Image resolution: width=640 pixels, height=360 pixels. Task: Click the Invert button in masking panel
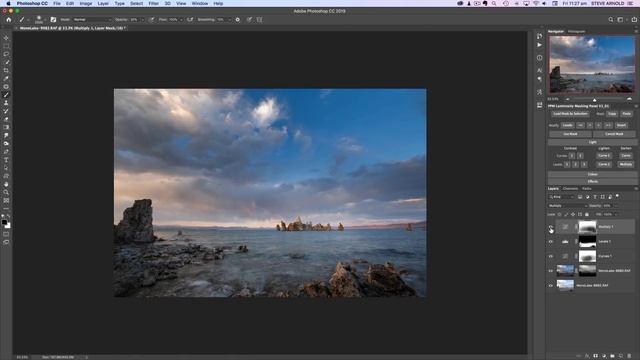tap(621, 125)
